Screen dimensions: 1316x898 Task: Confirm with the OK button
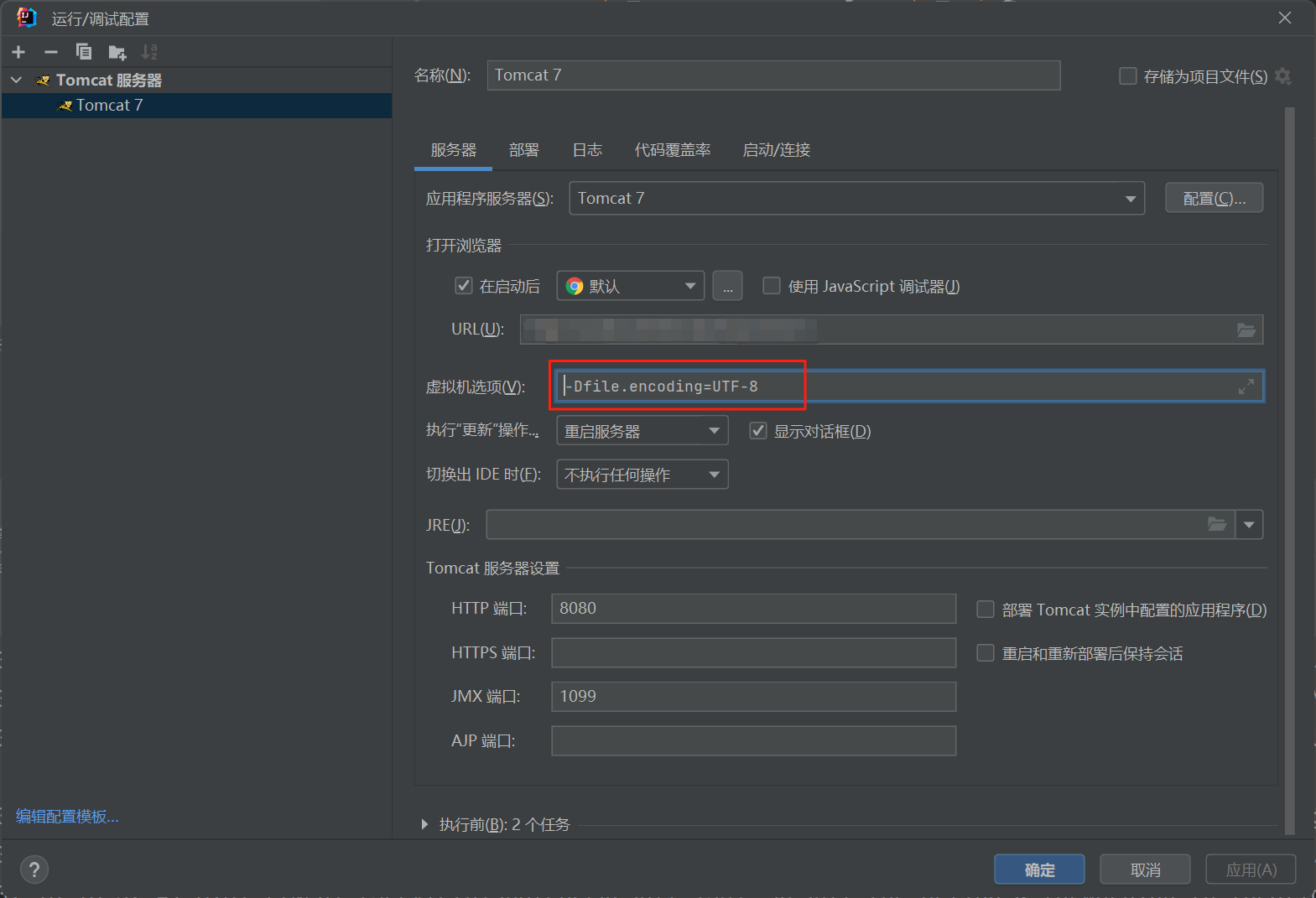[1039, 869]
